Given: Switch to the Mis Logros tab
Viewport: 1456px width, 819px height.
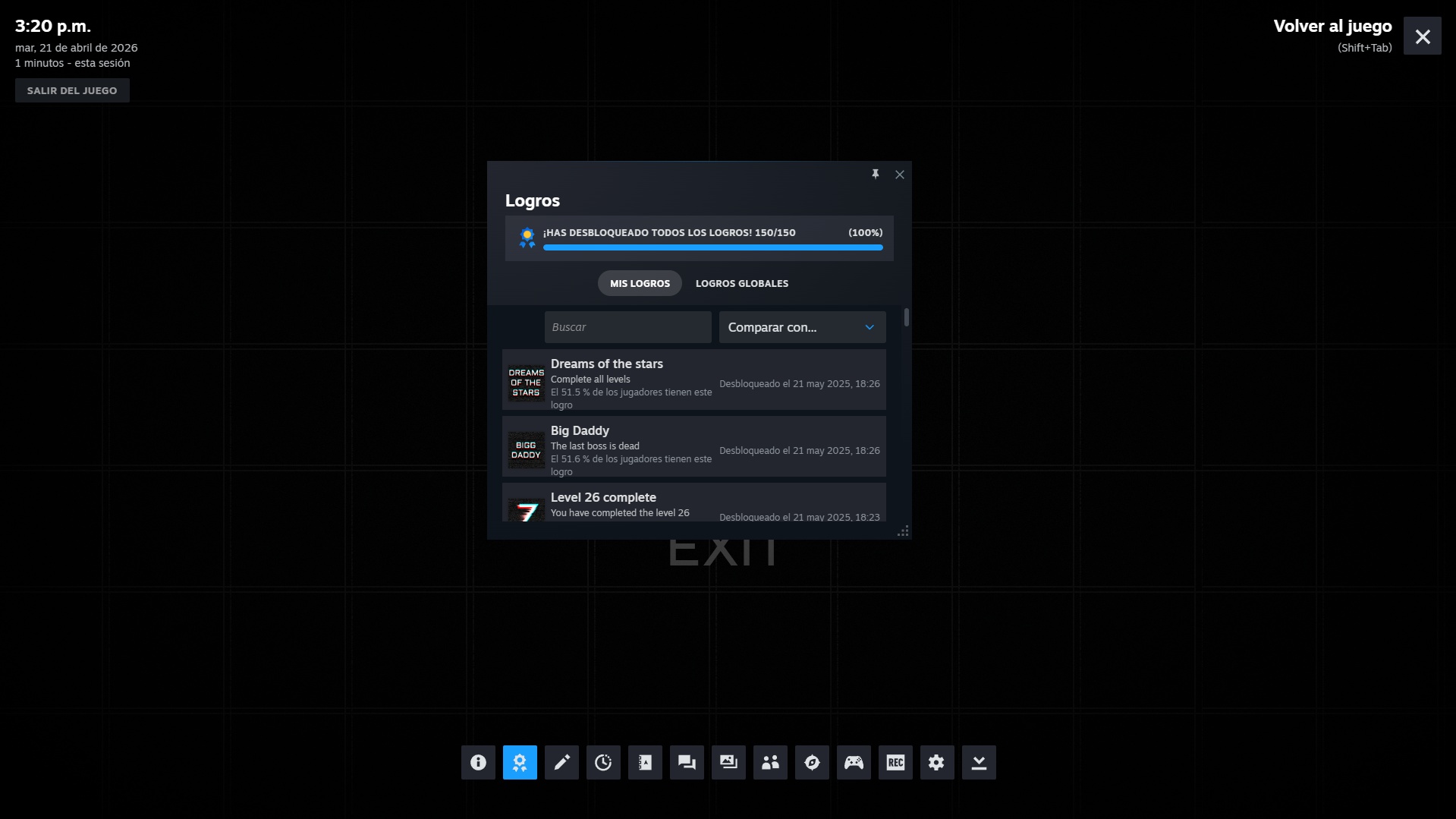Looking at the screenshot, I should click(x=640, y=283).
